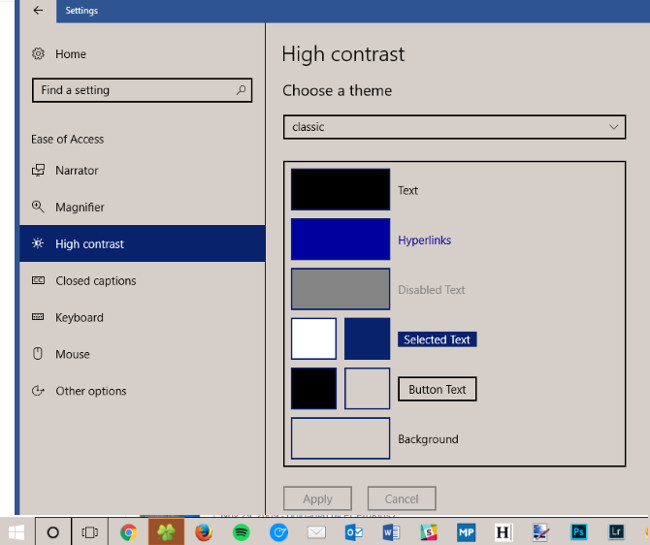Pick the blue Hyperlinks color swatch
650x545 pixels.
click(340, 240)
